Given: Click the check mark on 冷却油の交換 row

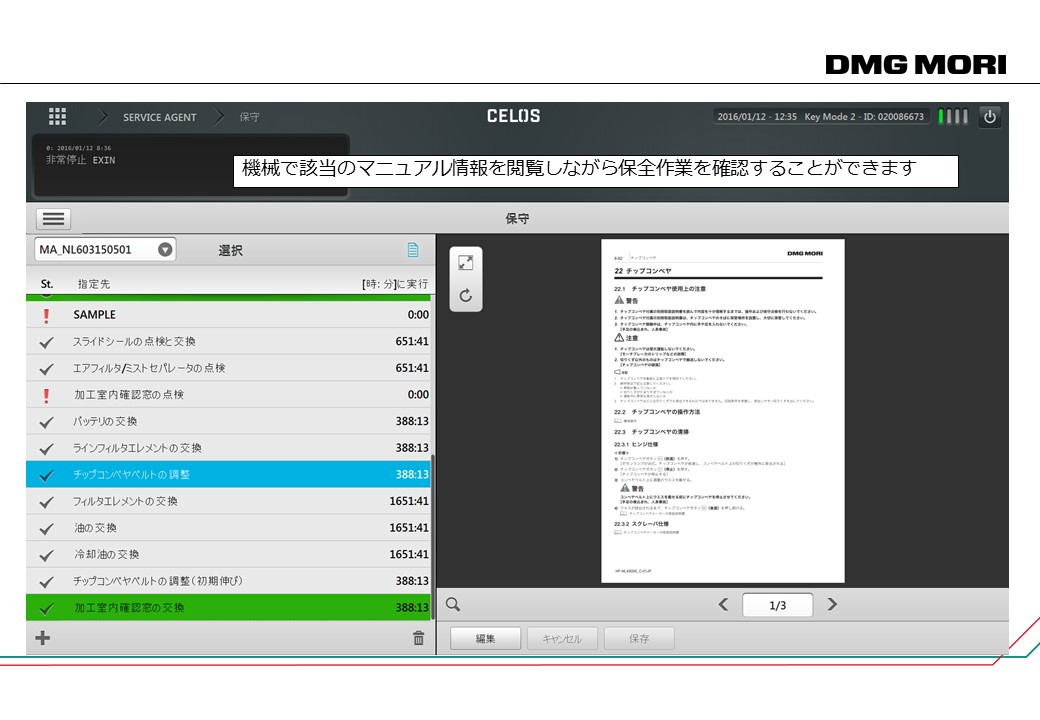Looking at the screenshot, I should pos(46,555).
